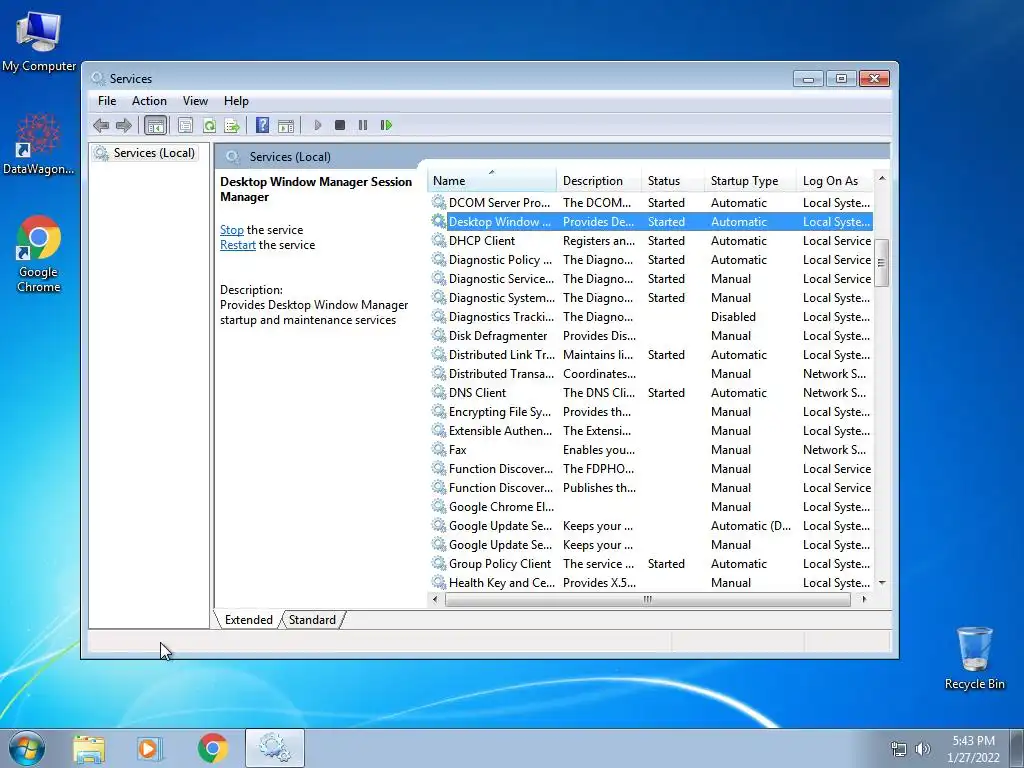Toggle Show/Hide Console Tree toolbar icon
Viewport: 1024px width, 768px height.
click(x=155, y=125)
